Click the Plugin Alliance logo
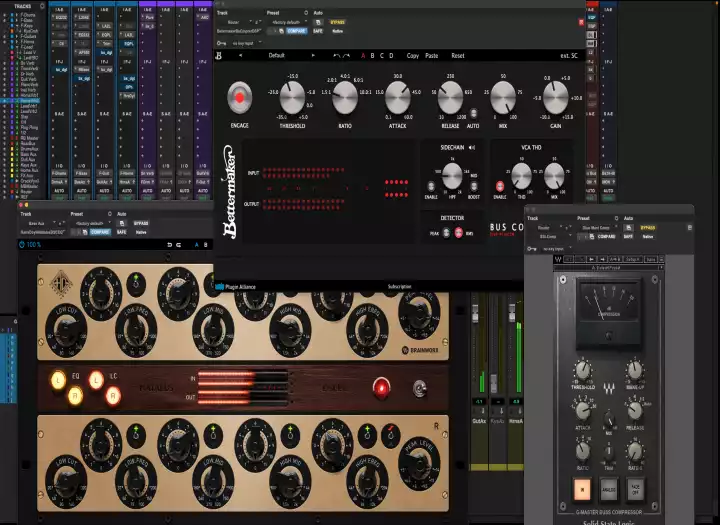 coord(236,287)
